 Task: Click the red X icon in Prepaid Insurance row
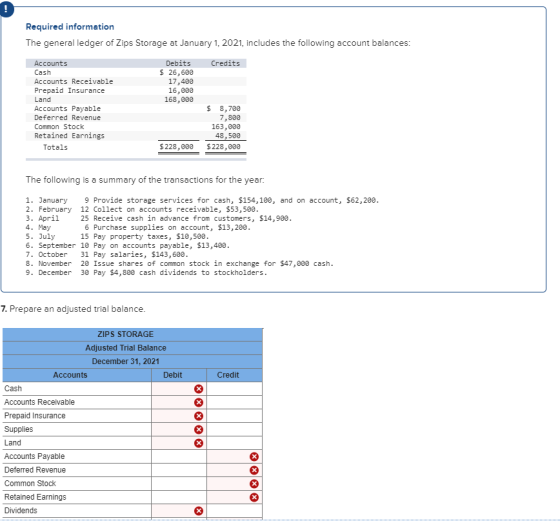point(199,416)
